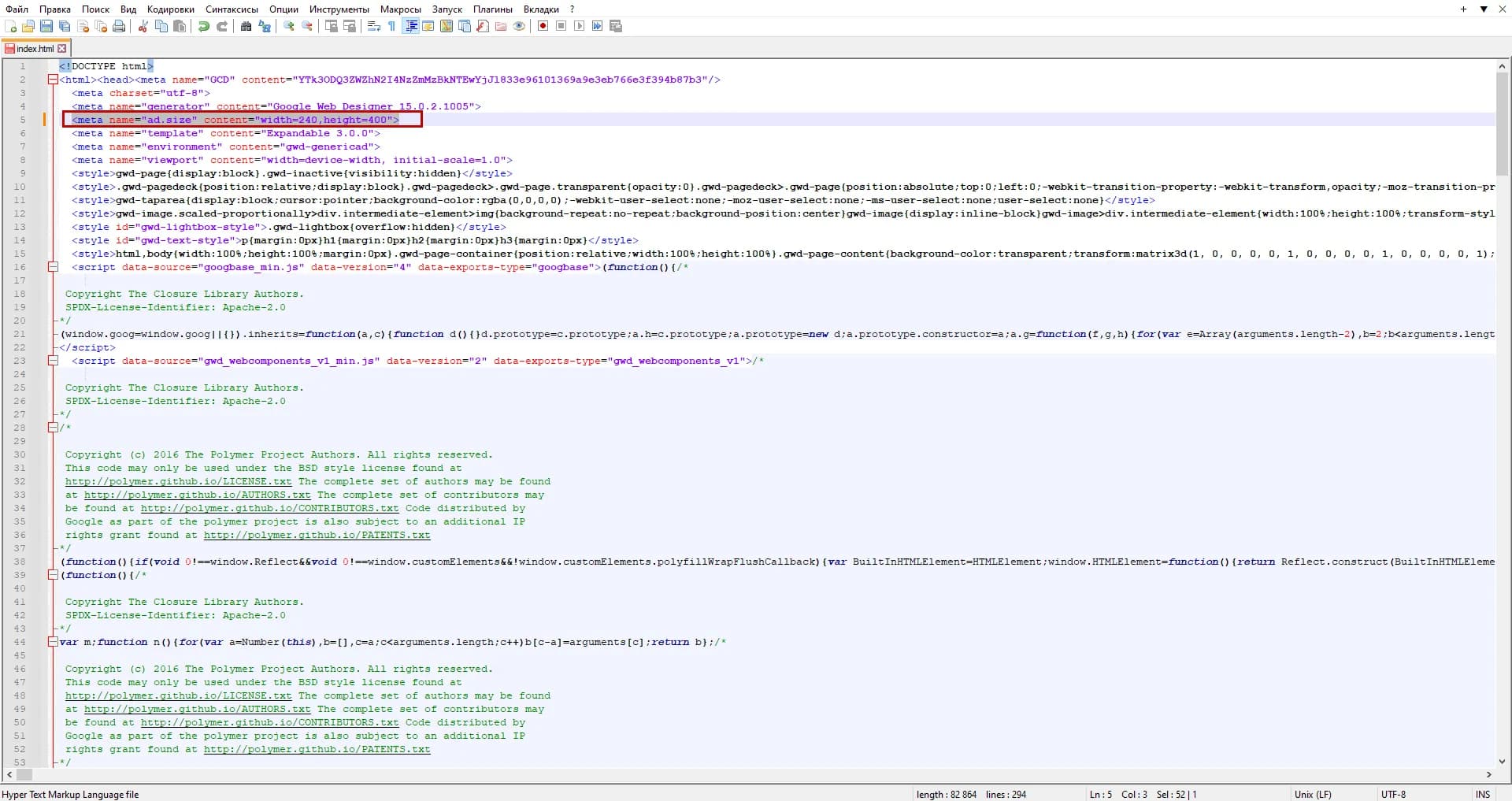Click the Copy toolbar icon
Screen dimensions: 1512x801
[161, 26]
